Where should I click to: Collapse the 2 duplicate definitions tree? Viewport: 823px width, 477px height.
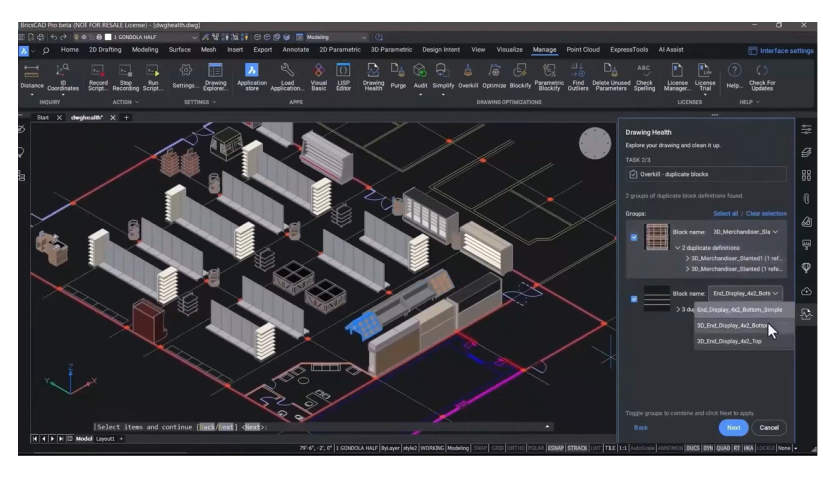679,246
